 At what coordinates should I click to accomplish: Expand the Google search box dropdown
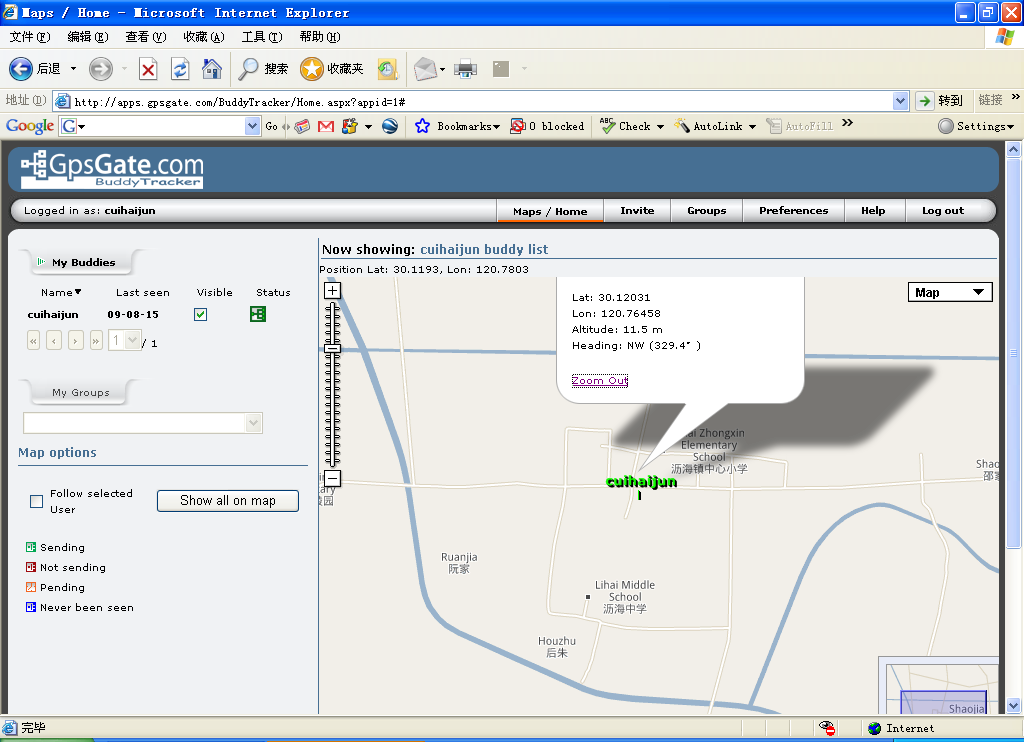(253, 126)
